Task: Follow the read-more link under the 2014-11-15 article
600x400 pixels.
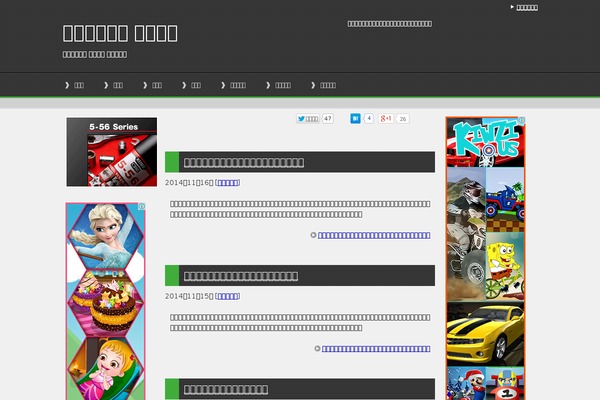Action: (376, 349)
